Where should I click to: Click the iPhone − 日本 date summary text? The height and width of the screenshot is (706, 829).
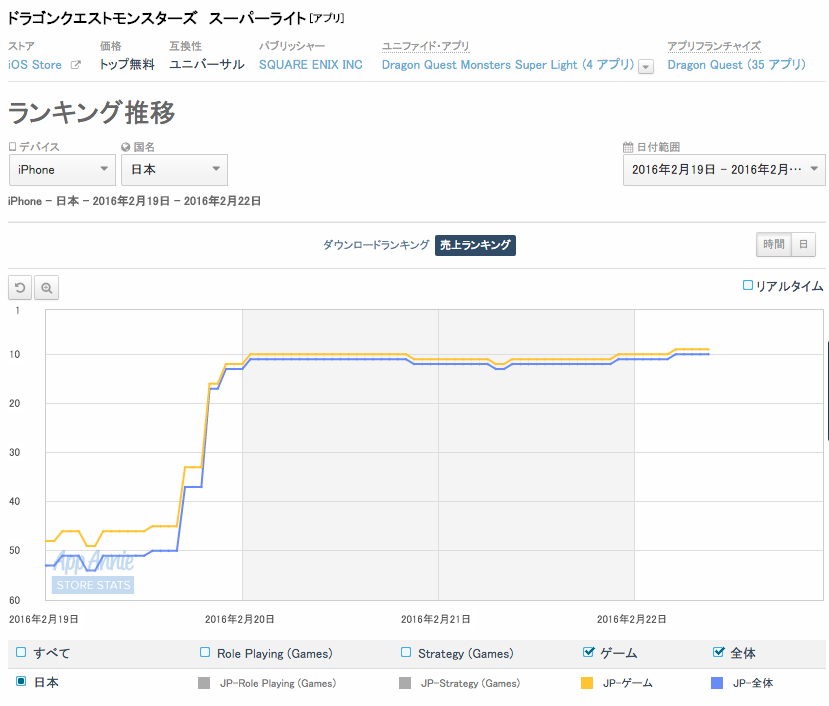[134, 201]
